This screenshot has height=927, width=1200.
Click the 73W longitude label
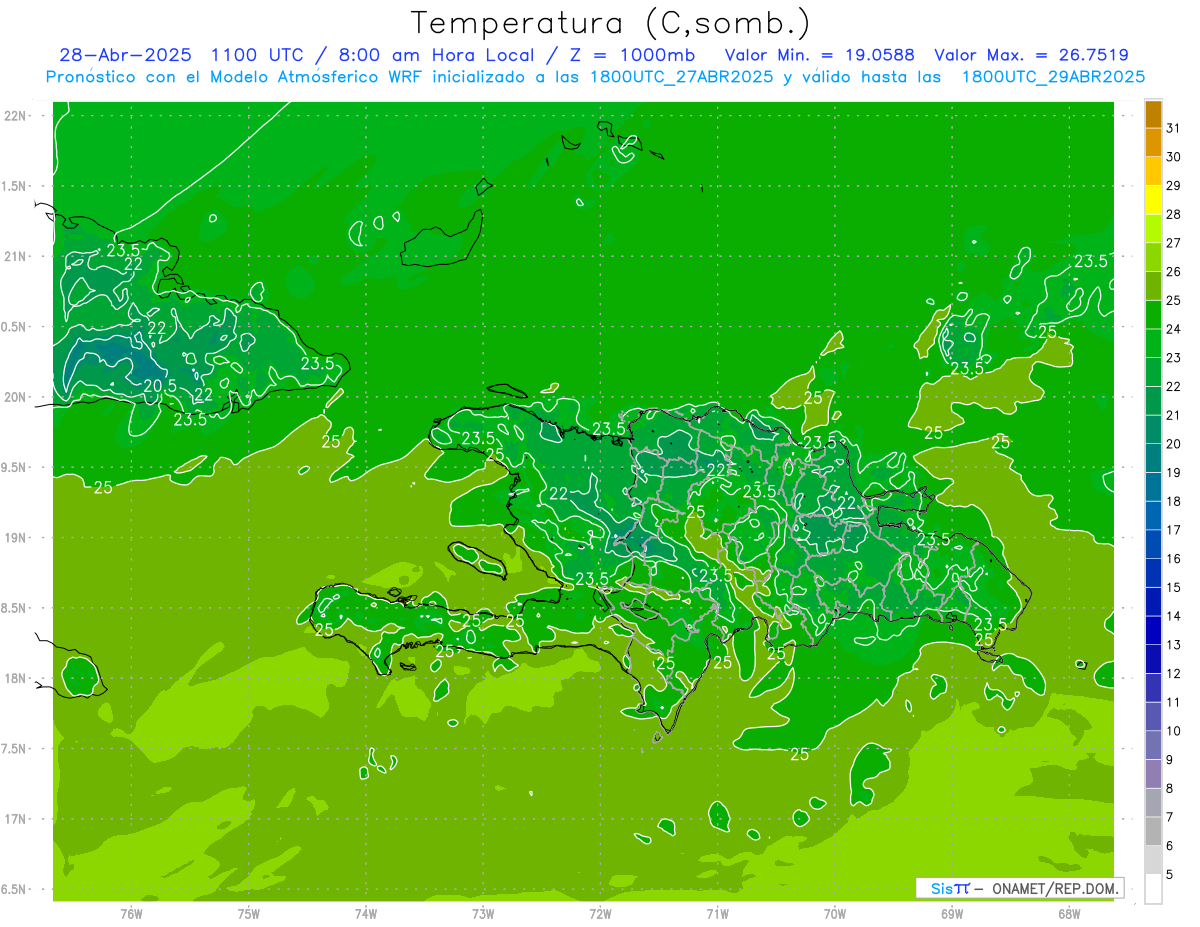pos(483,914)
